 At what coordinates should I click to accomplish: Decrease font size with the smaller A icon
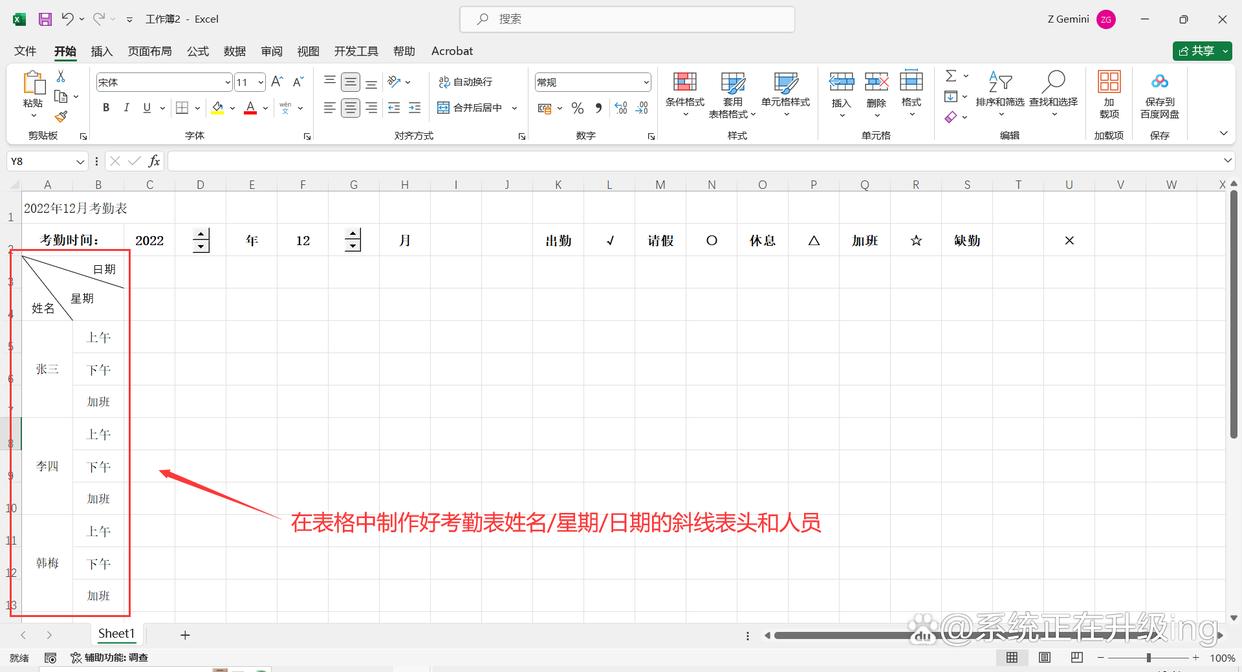pos(296,82)
